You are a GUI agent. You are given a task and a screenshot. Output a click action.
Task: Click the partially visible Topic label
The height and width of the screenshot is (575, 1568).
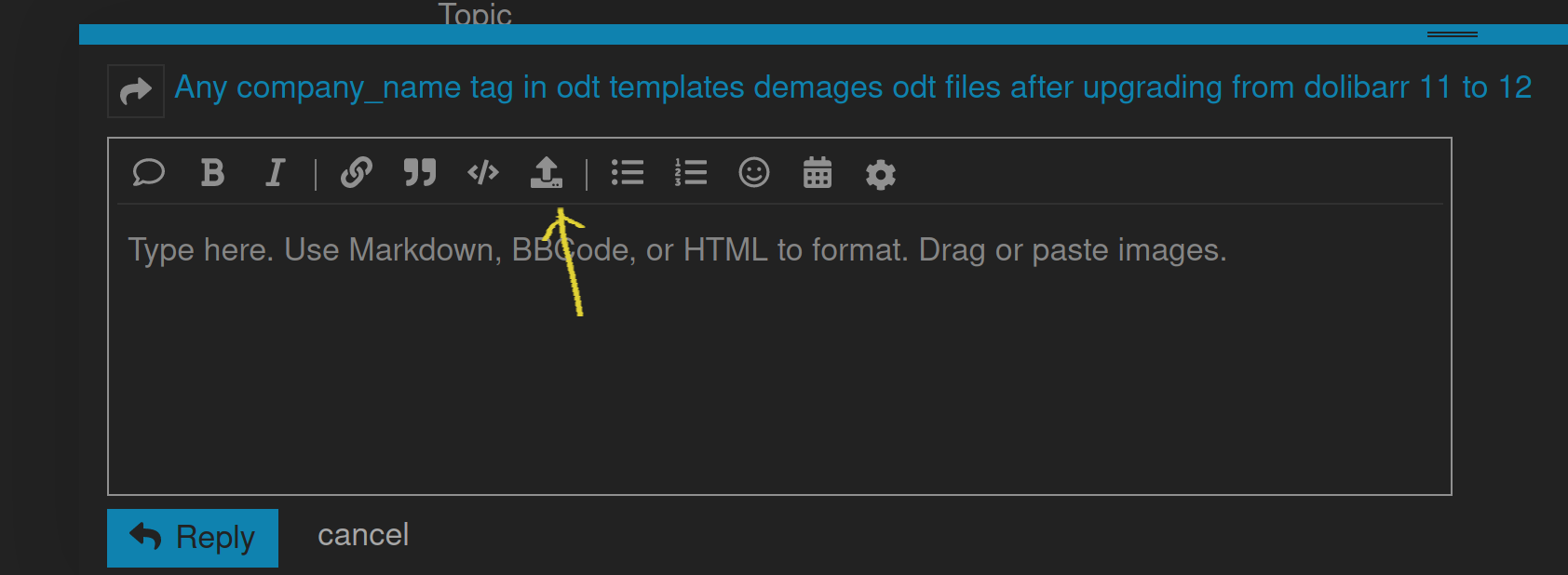point(475,12)
